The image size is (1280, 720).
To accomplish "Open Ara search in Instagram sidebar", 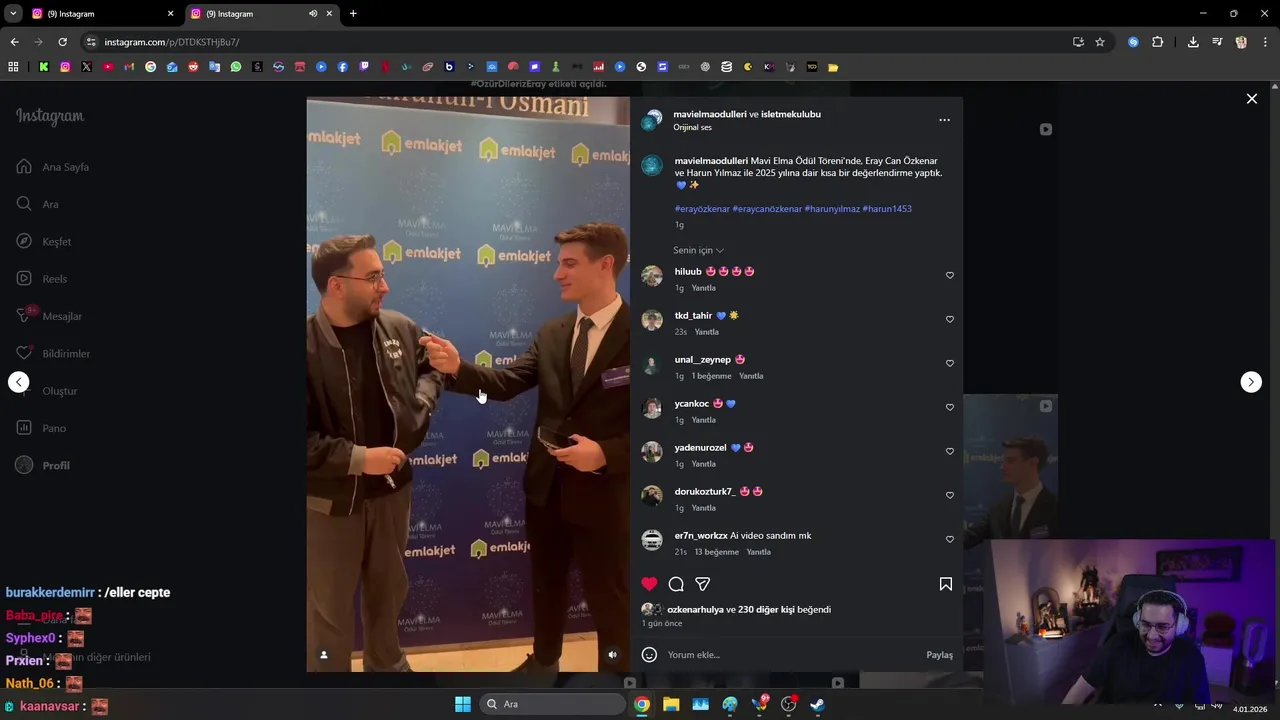I will pyautogui.click(x=37, y=204).
